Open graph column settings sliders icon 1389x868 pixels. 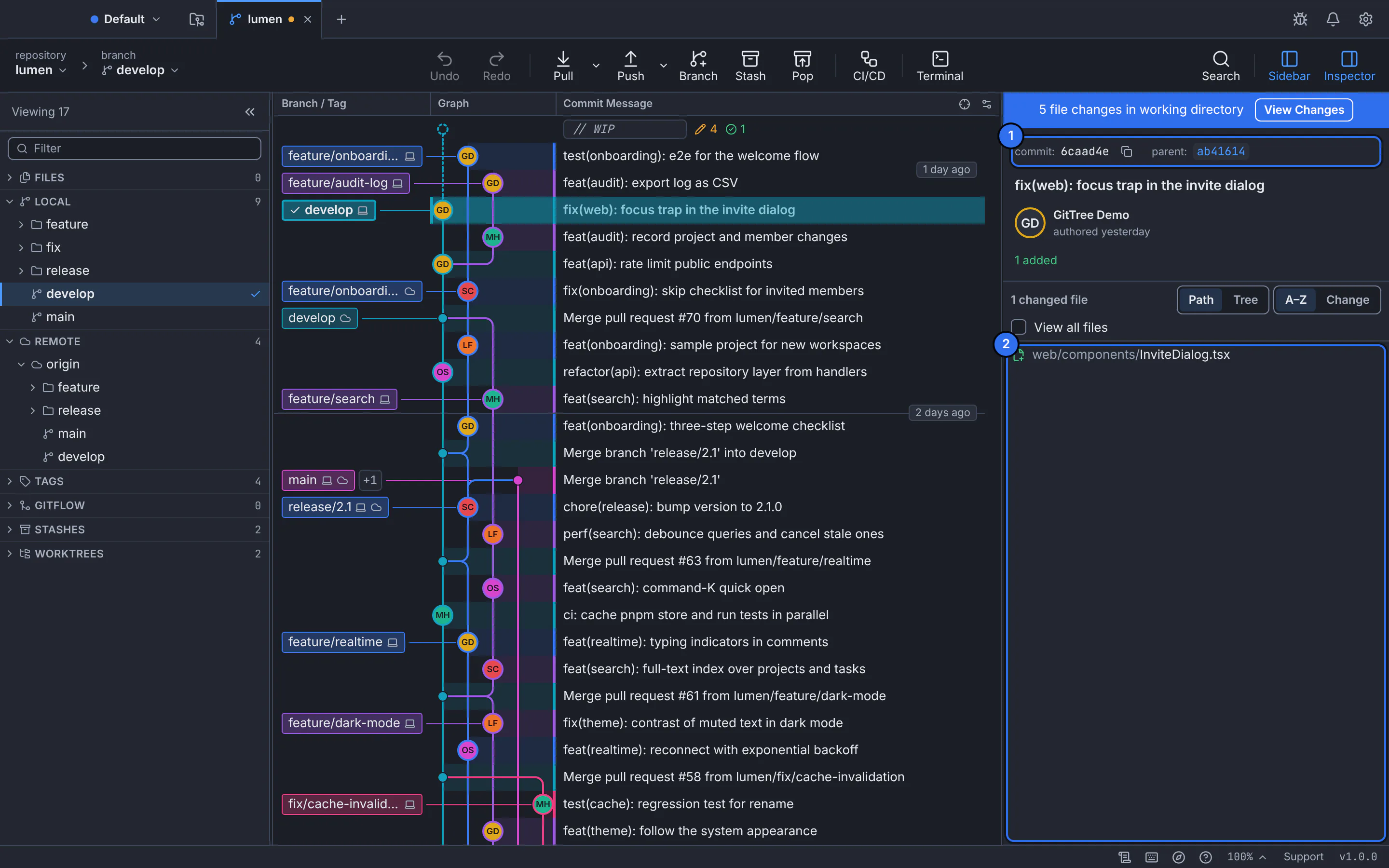click(x=987, y=104)
